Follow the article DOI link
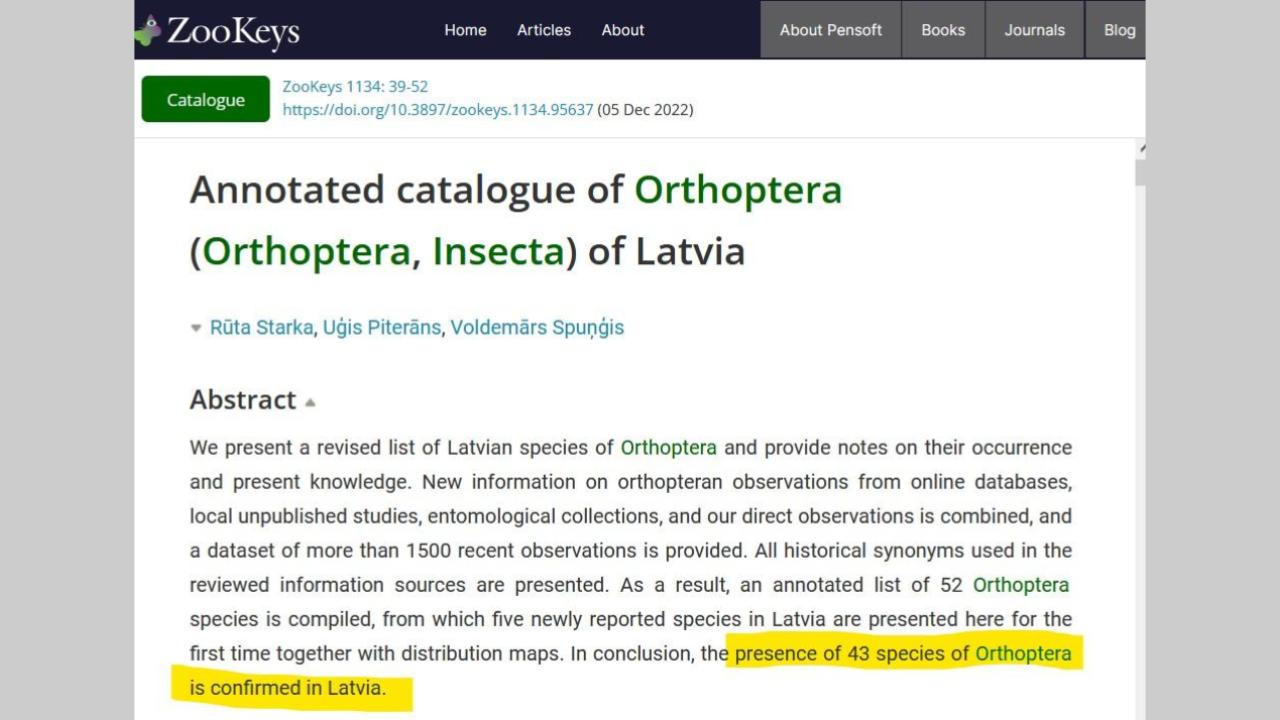 (437, 110)
